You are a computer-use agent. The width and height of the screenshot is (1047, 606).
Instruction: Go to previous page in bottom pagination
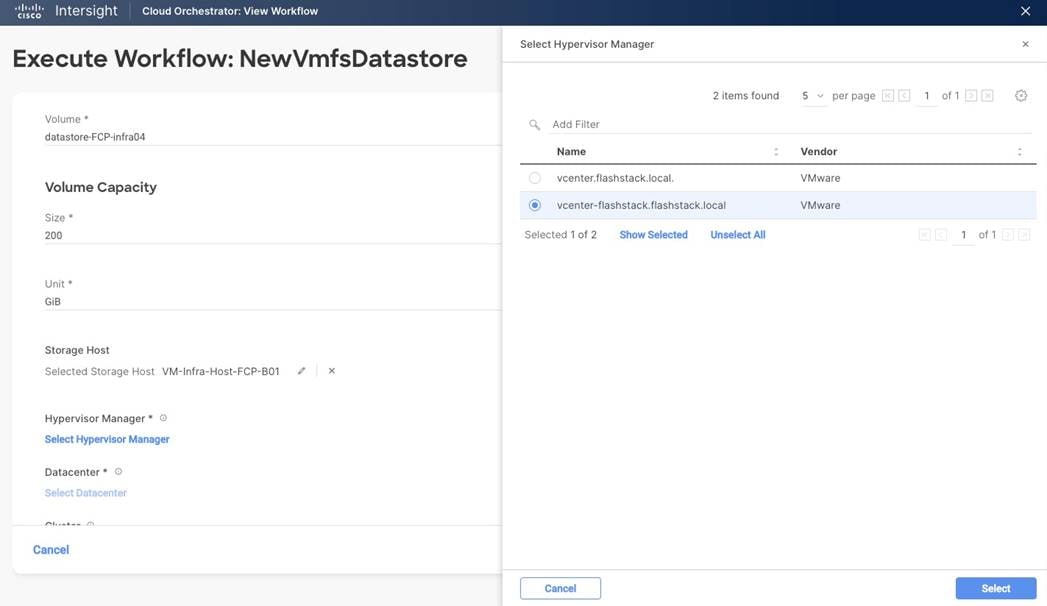tap(941, 235)
